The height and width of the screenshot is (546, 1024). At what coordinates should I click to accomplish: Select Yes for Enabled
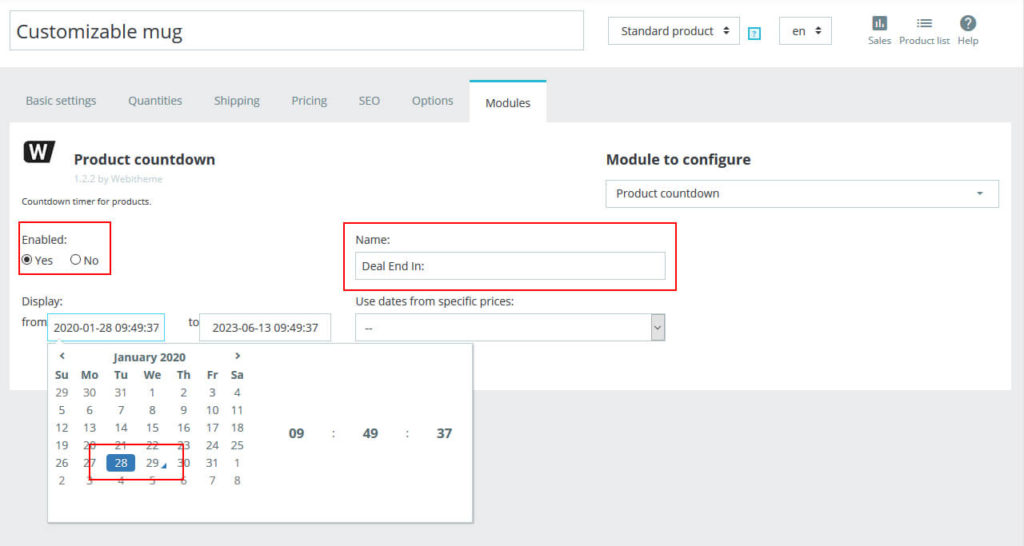point(28,260)
